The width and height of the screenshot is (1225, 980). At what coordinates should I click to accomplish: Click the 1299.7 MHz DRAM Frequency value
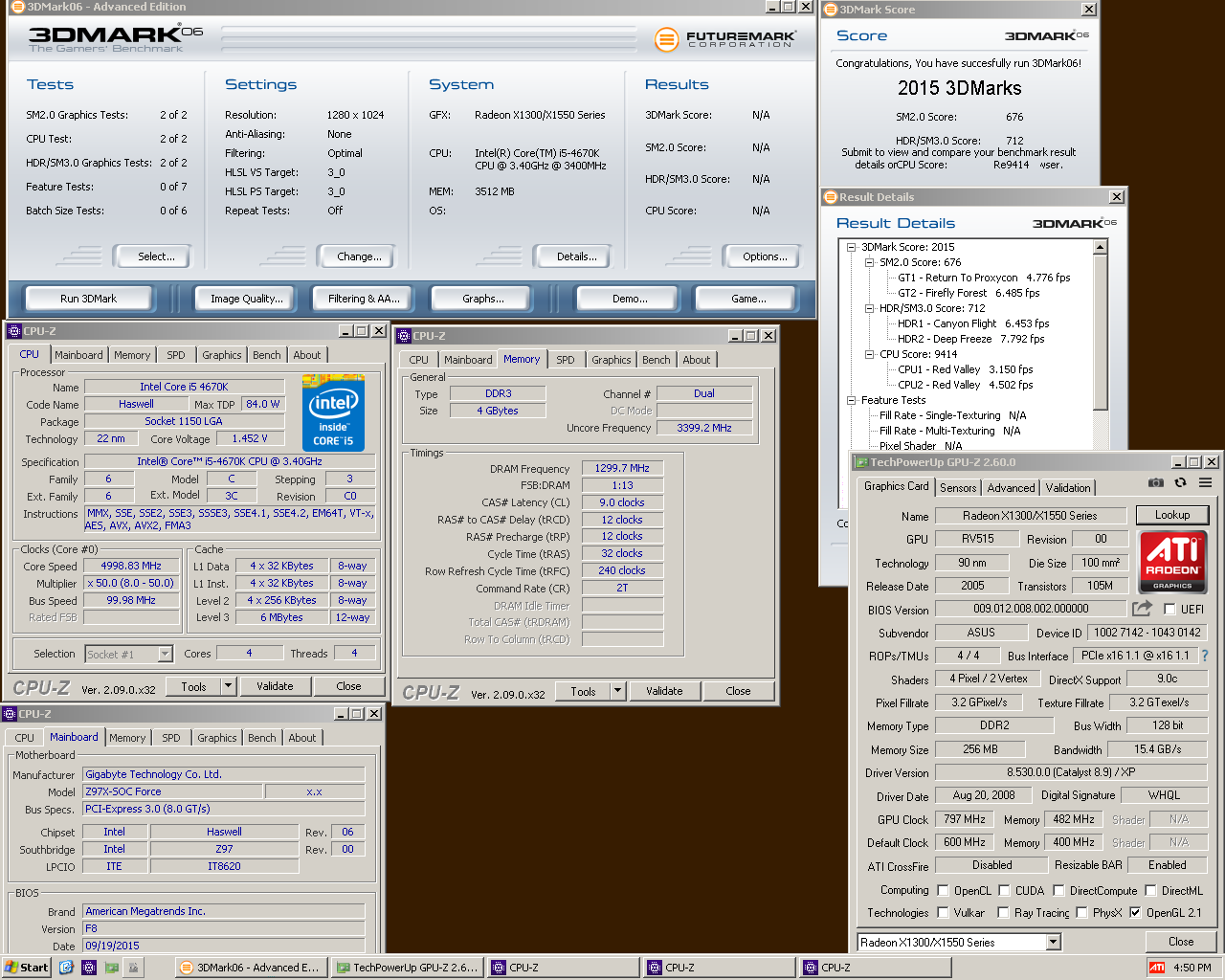click(x=622, y=468)
